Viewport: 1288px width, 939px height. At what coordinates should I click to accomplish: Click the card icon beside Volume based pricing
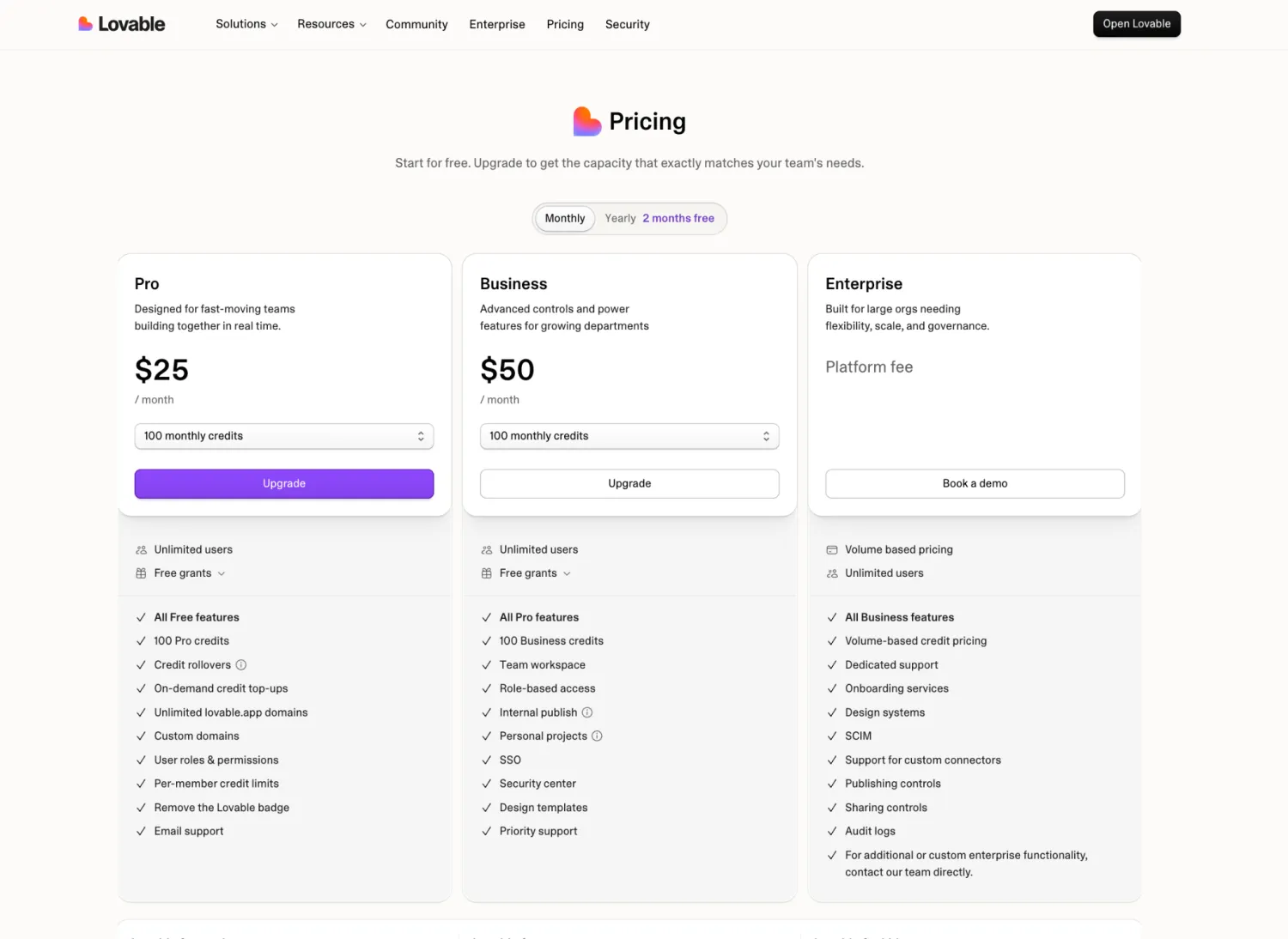(x=832, y=549)
